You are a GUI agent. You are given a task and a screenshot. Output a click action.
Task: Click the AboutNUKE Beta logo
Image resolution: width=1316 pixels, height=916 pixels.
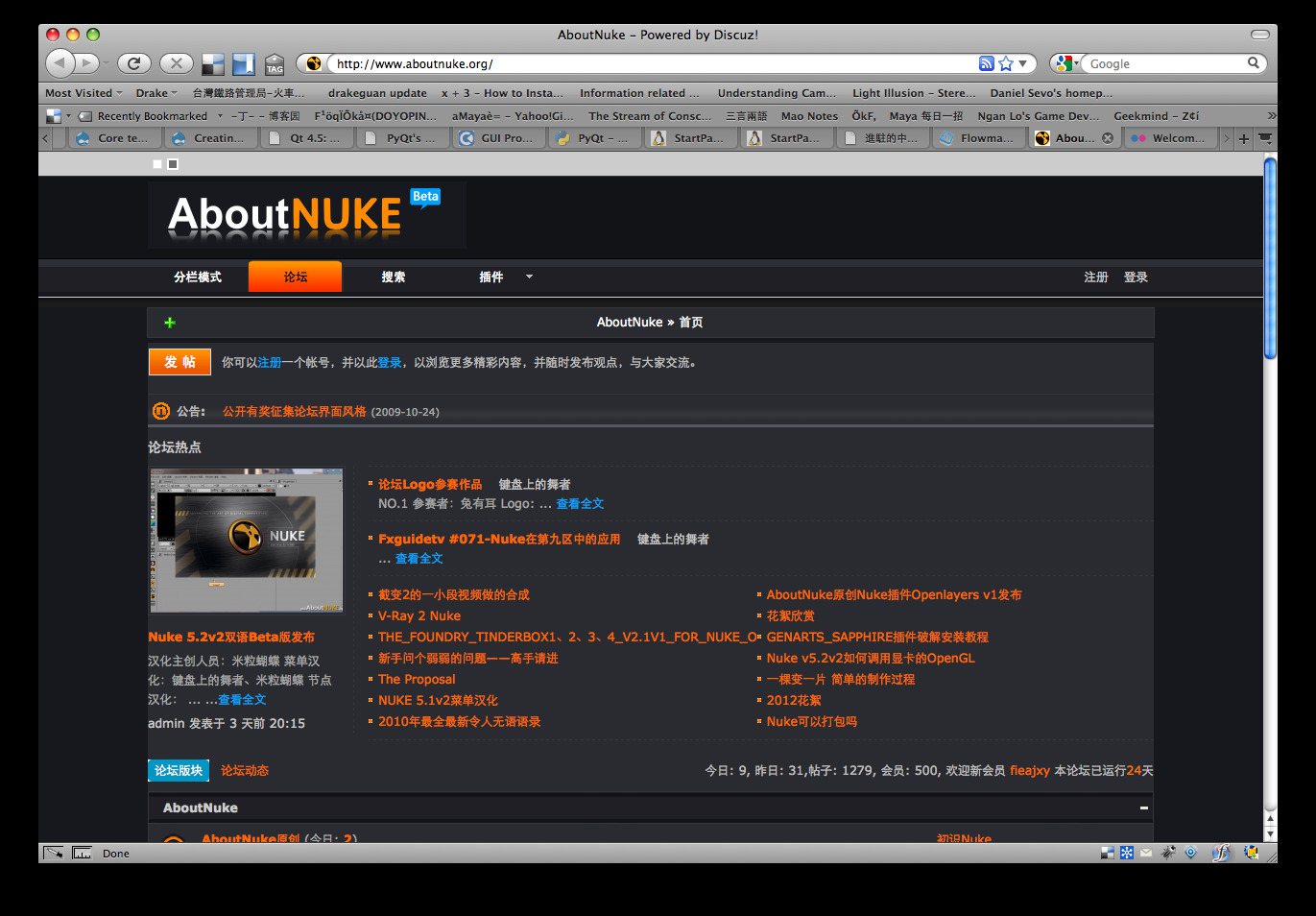[305, 213]
